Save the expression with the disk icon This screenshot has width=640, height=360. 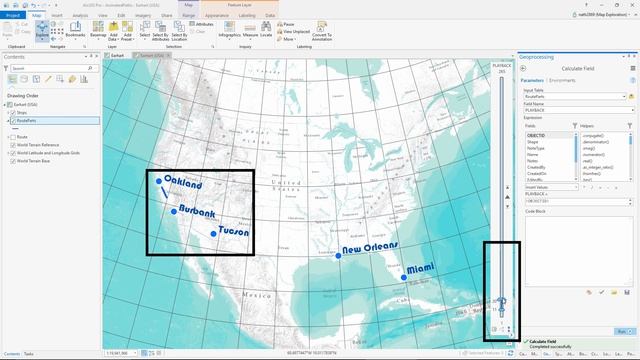coord(627,292)
